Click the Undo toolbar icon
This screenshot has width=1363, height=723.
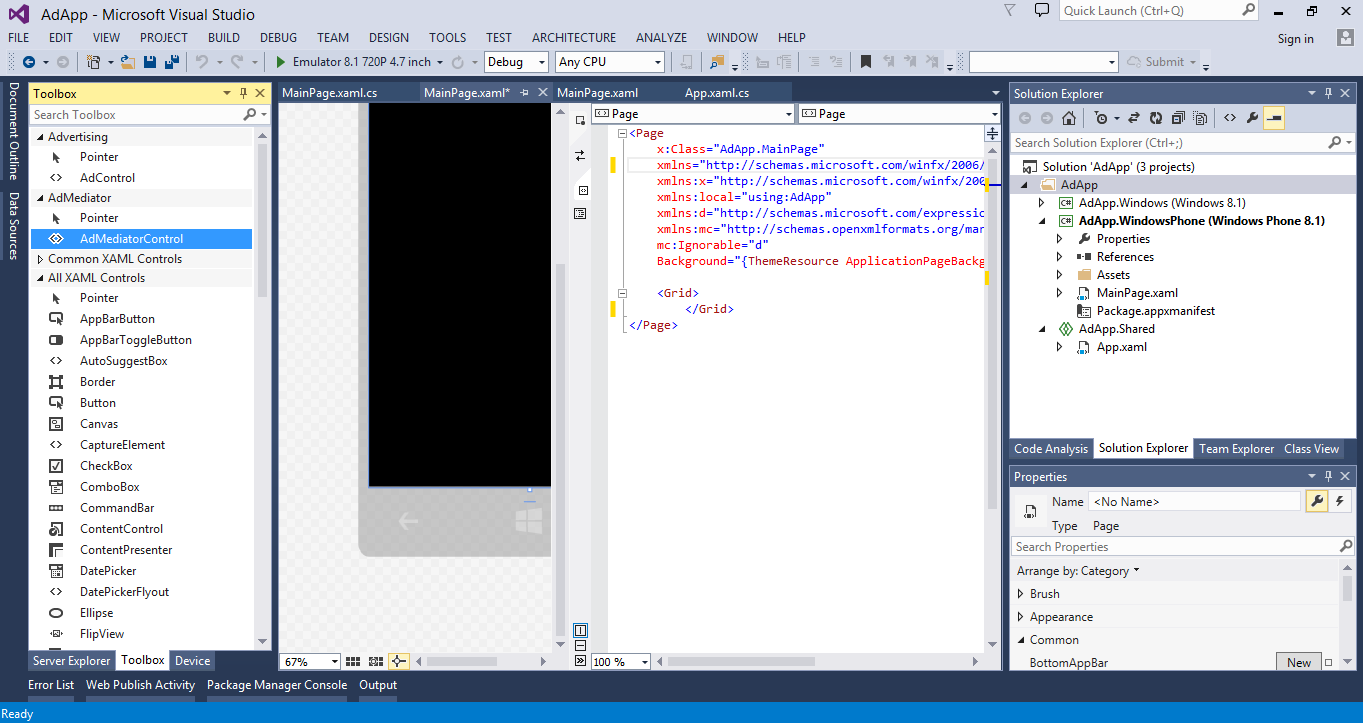click(202, 62)
